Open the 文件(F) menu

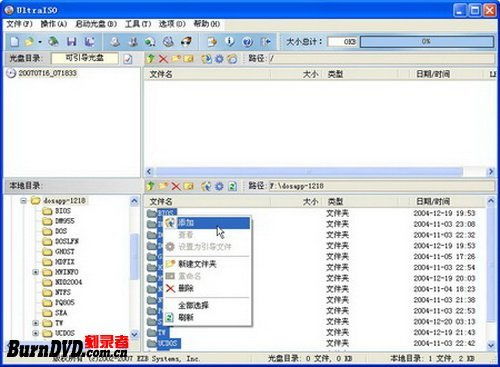19,24
